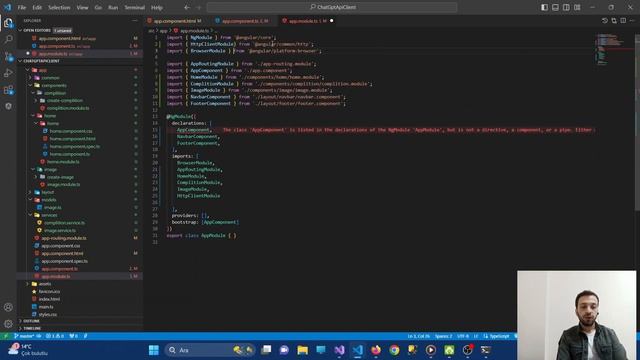Open index.html in the explorer
640x360 pixels.
(x=49, y=299)
